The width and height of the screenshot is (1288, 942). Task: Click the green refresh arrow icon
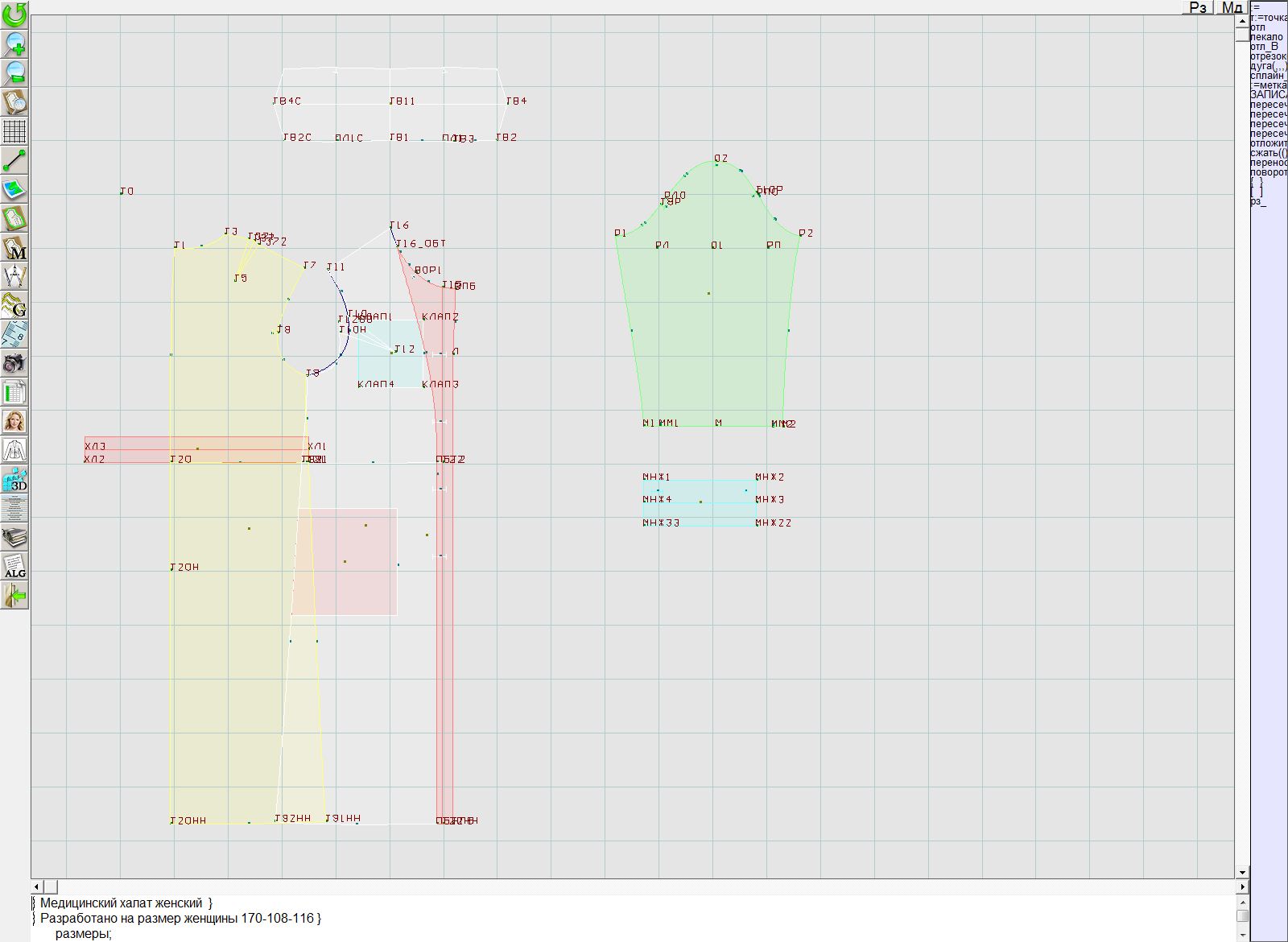14,14
